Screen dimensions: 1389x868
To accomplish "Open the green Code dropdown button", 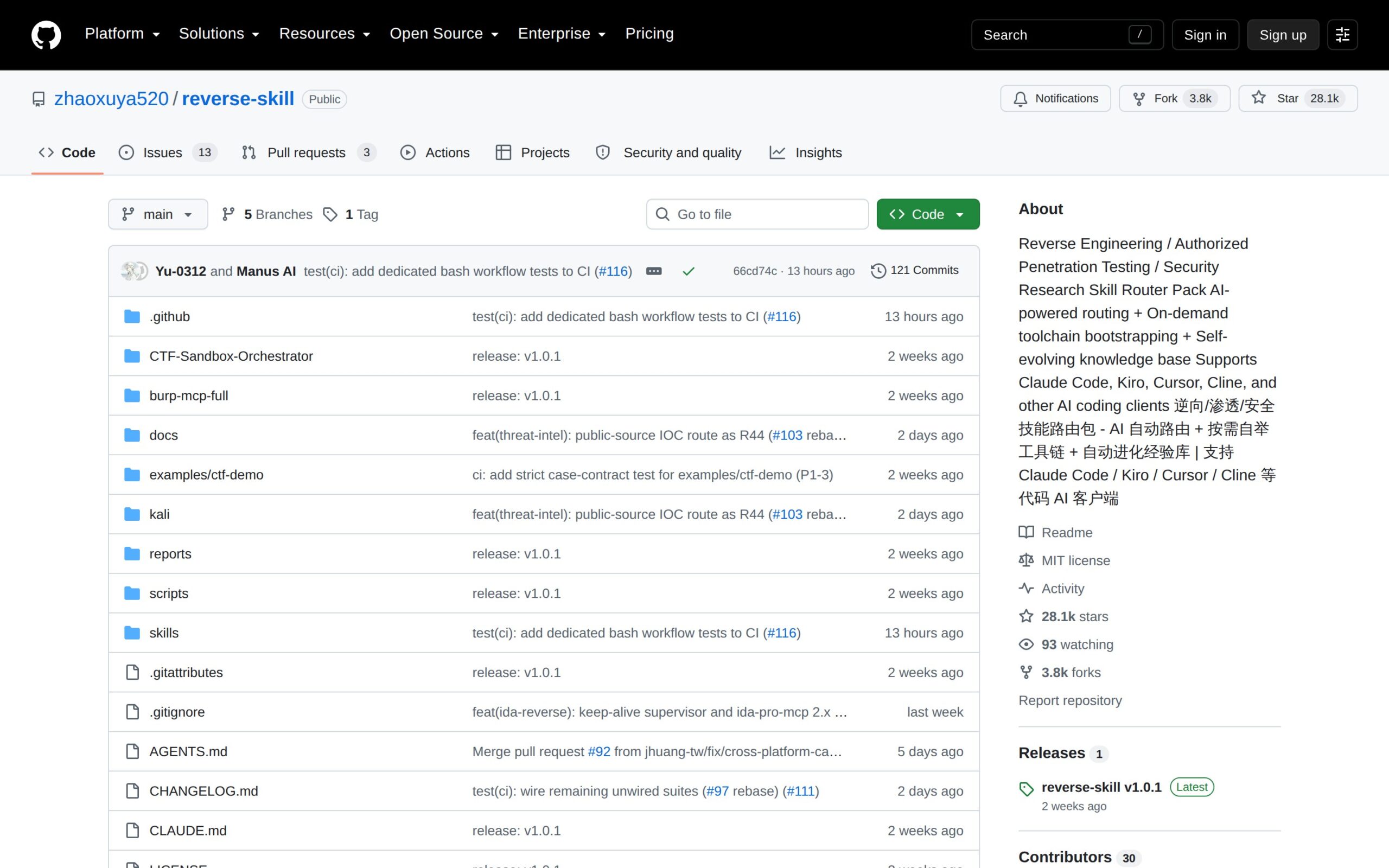I will point(927,214).
